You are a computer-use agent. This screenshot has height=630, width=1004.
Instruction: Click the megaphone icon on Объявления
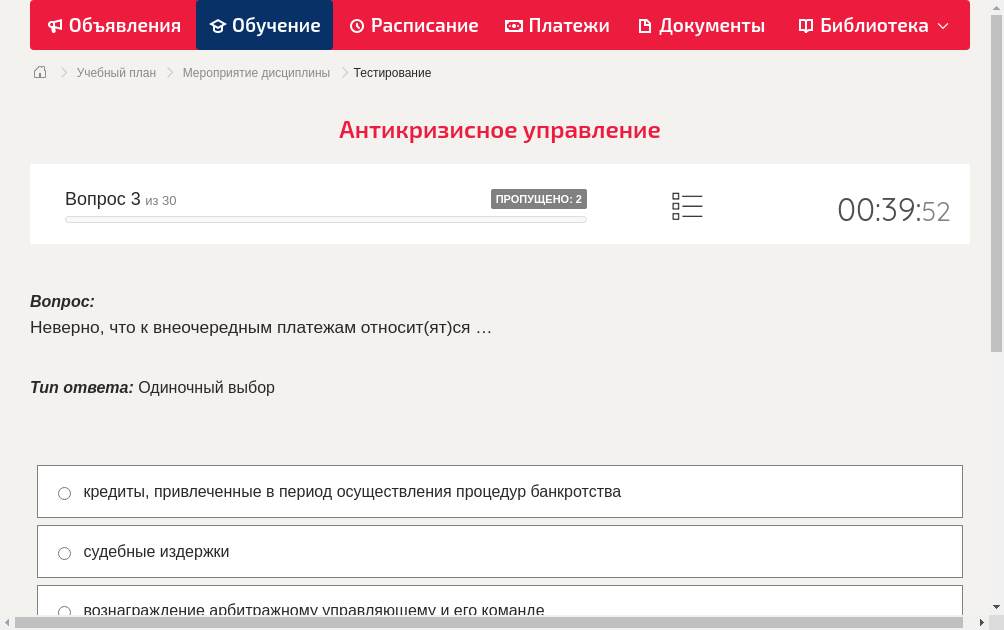click(x=56, y=25)
